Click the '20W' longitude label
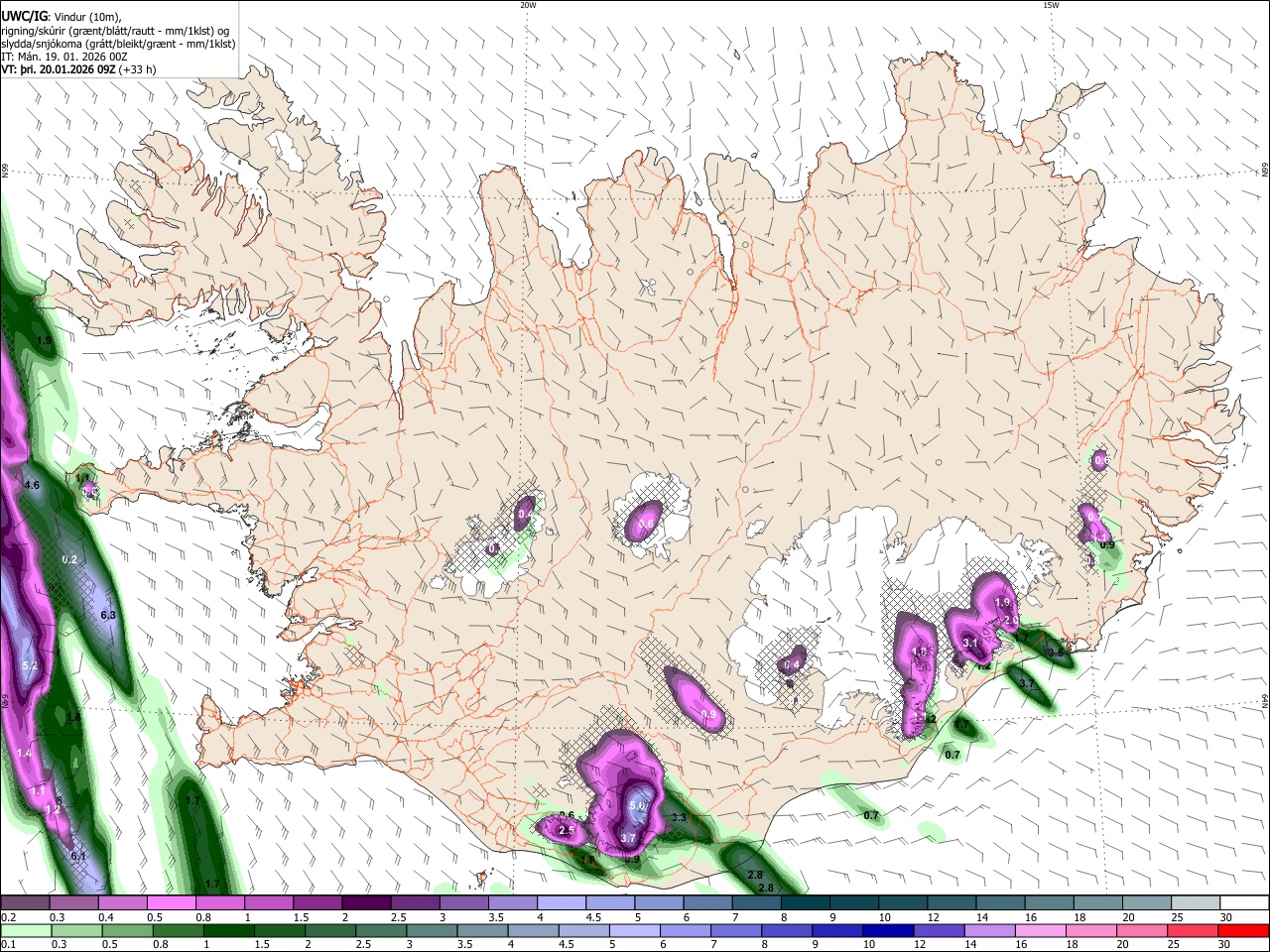1270x952 pixels. point(528,5)
